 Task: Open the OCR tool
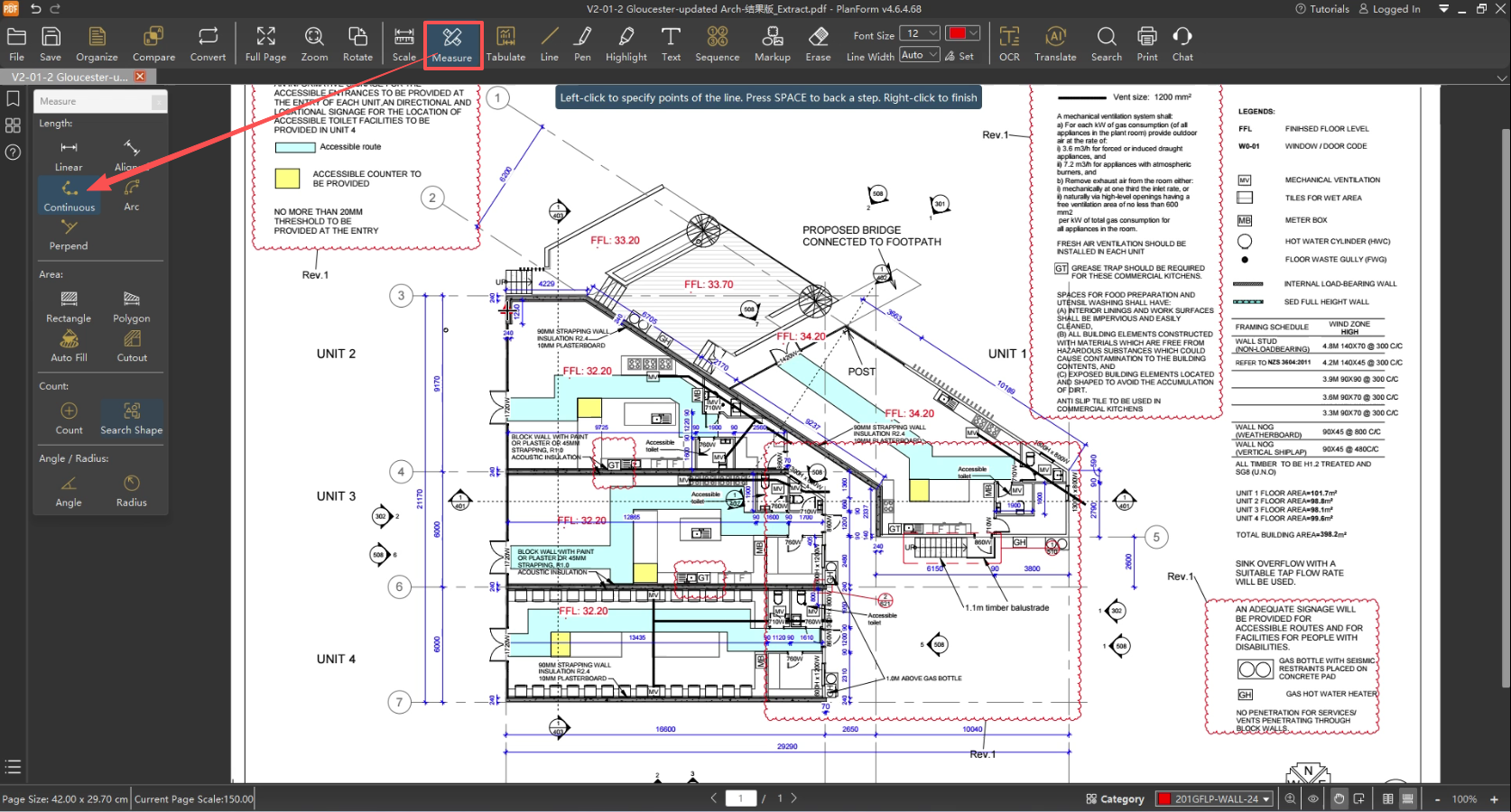click(x=1009, y=43)
